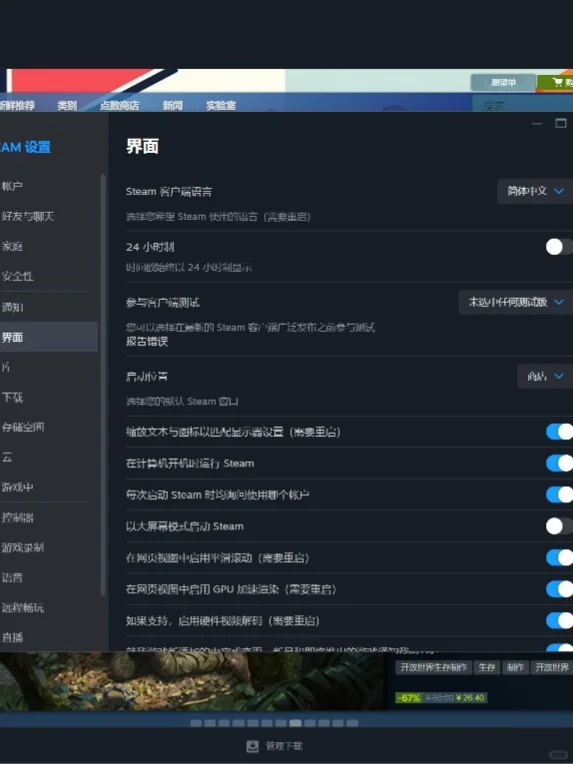The height and width of the screenshot is (764, 573).
Task: Open the 存储空间 settings section
Action: click(x=22, y=427)
